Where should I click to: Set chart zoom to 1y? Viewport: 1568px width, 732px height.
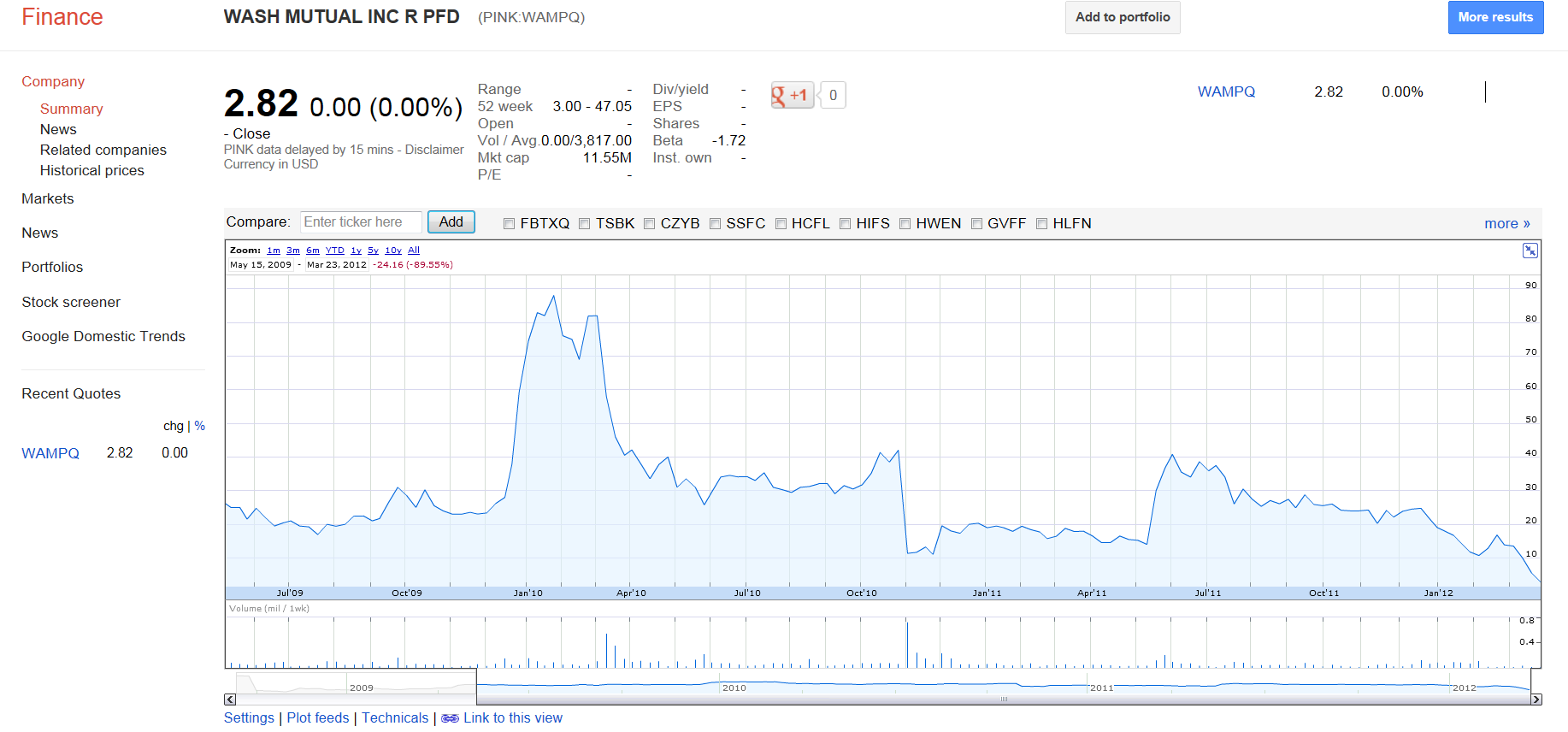[x=356, y=251]
